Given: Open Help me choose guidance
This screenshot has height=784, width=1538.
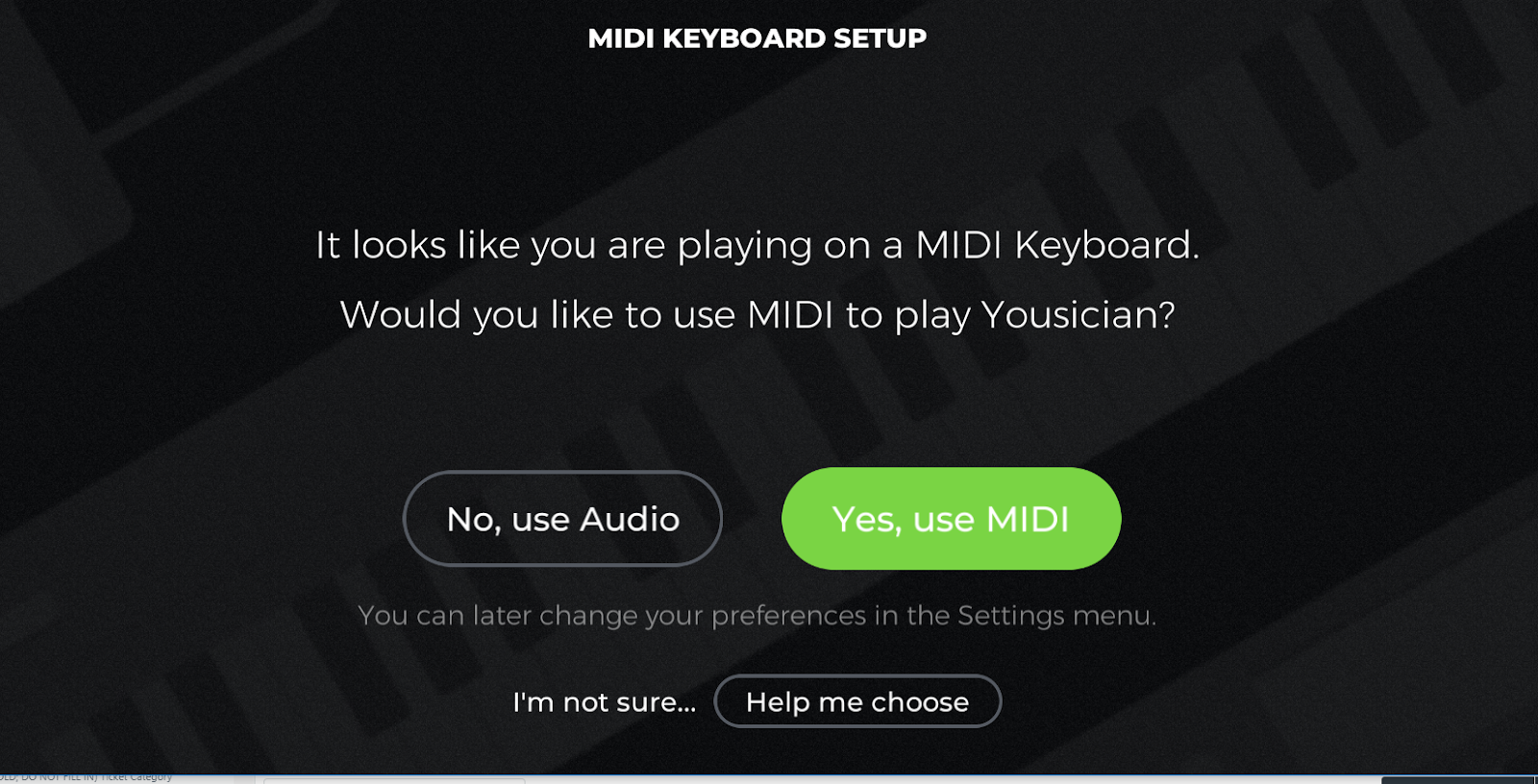Looking at the screenshot, I should click(x=857, y=701).
